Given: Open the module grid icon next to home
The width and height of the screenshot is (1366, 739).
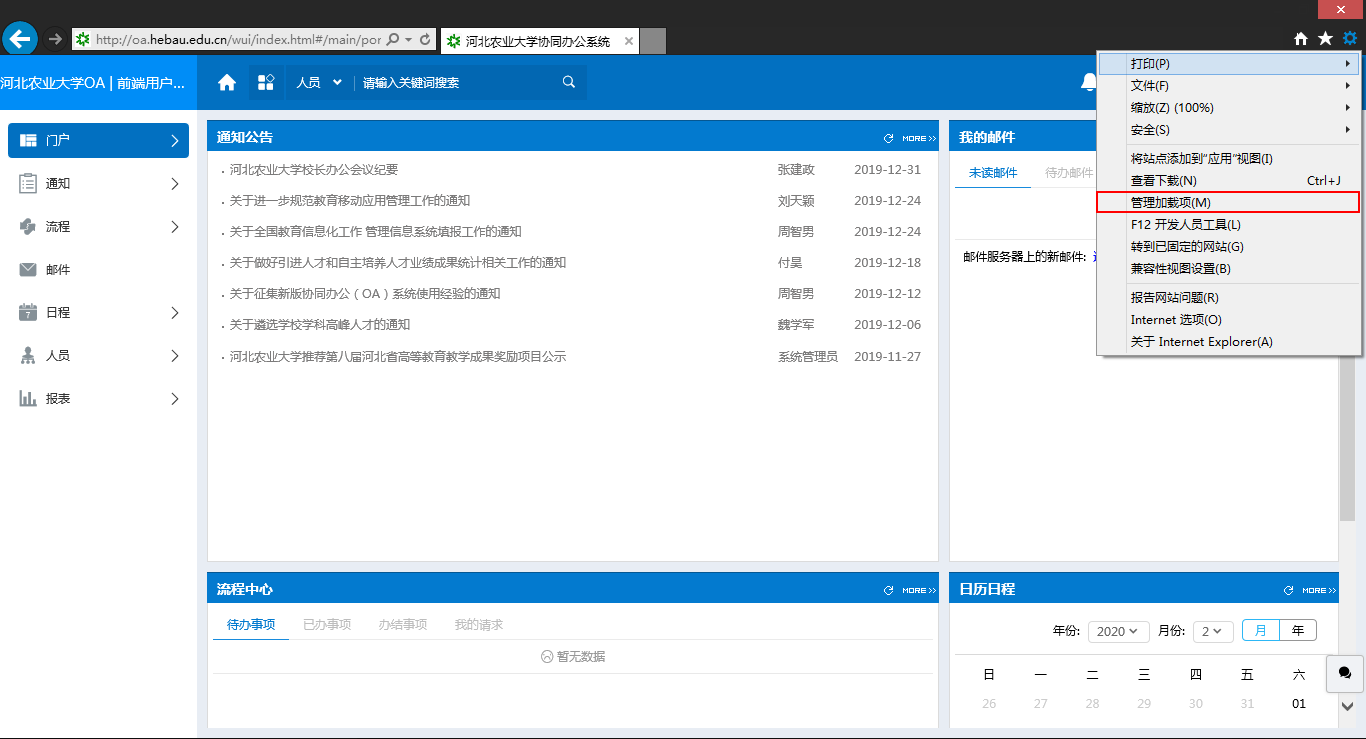Looking at the screenshot, I should (x=266, y=82).
